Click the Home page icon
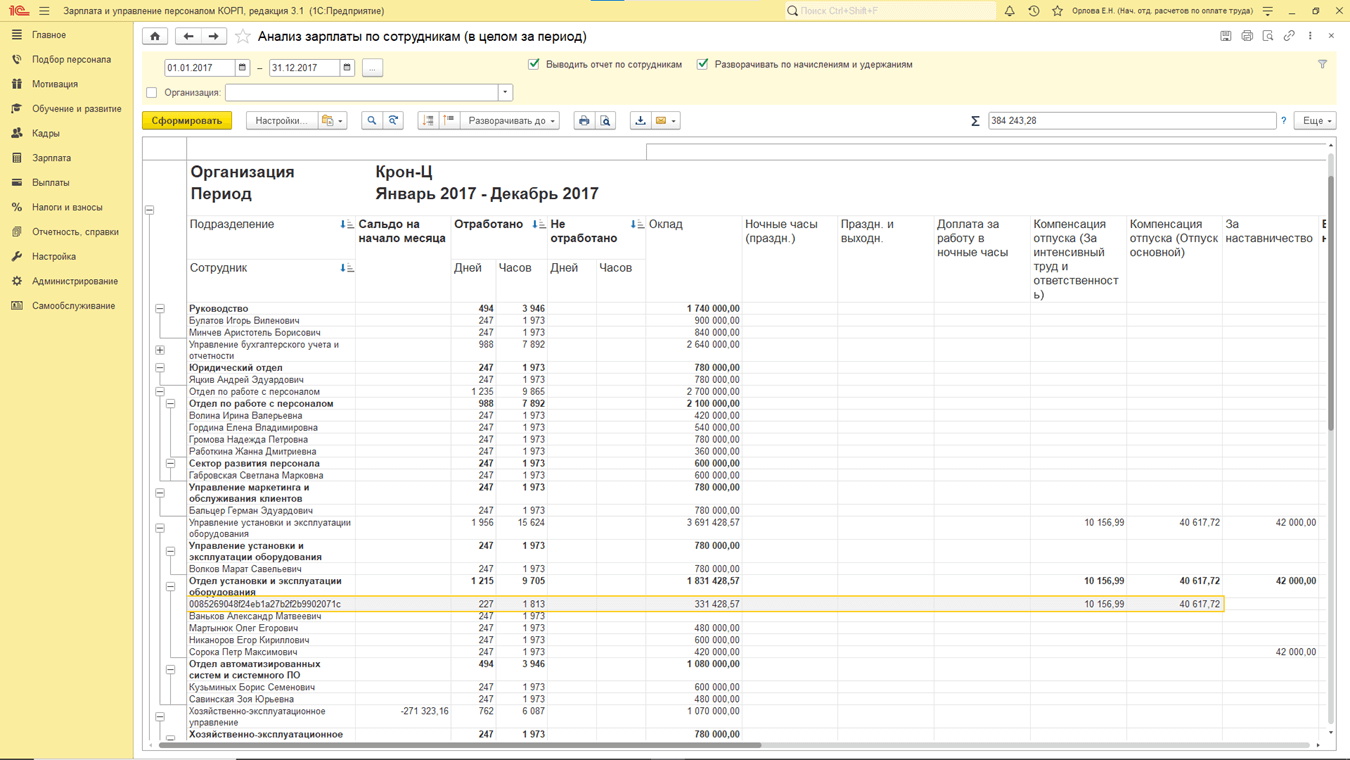1350x760 pixels. coord(155,36)
